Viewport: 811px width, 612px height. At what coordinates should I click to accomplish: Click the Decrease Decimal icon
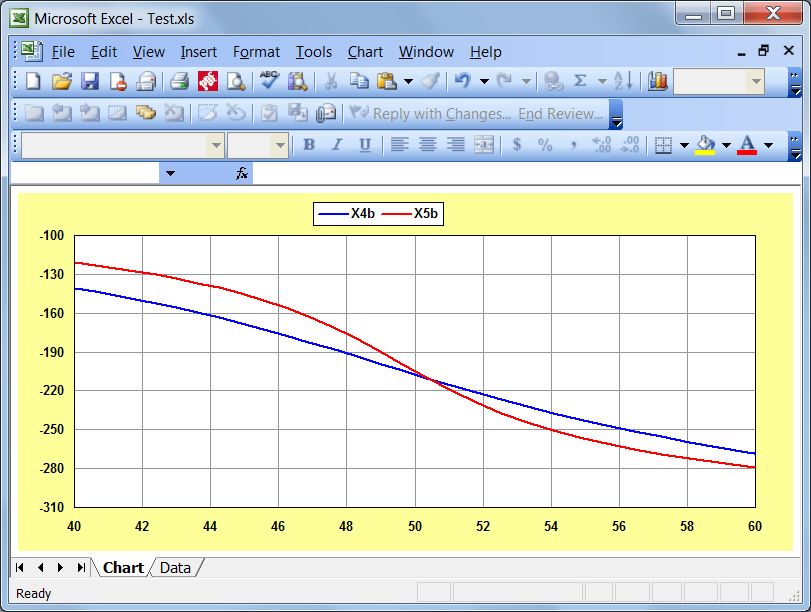629,145
